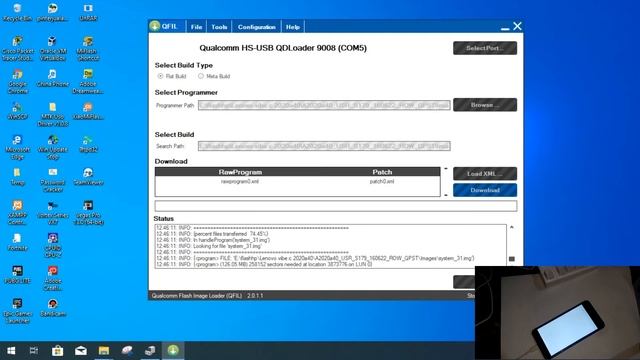Open the Windows Start menu
Screen dimensions: 640x360
(11, 351)
